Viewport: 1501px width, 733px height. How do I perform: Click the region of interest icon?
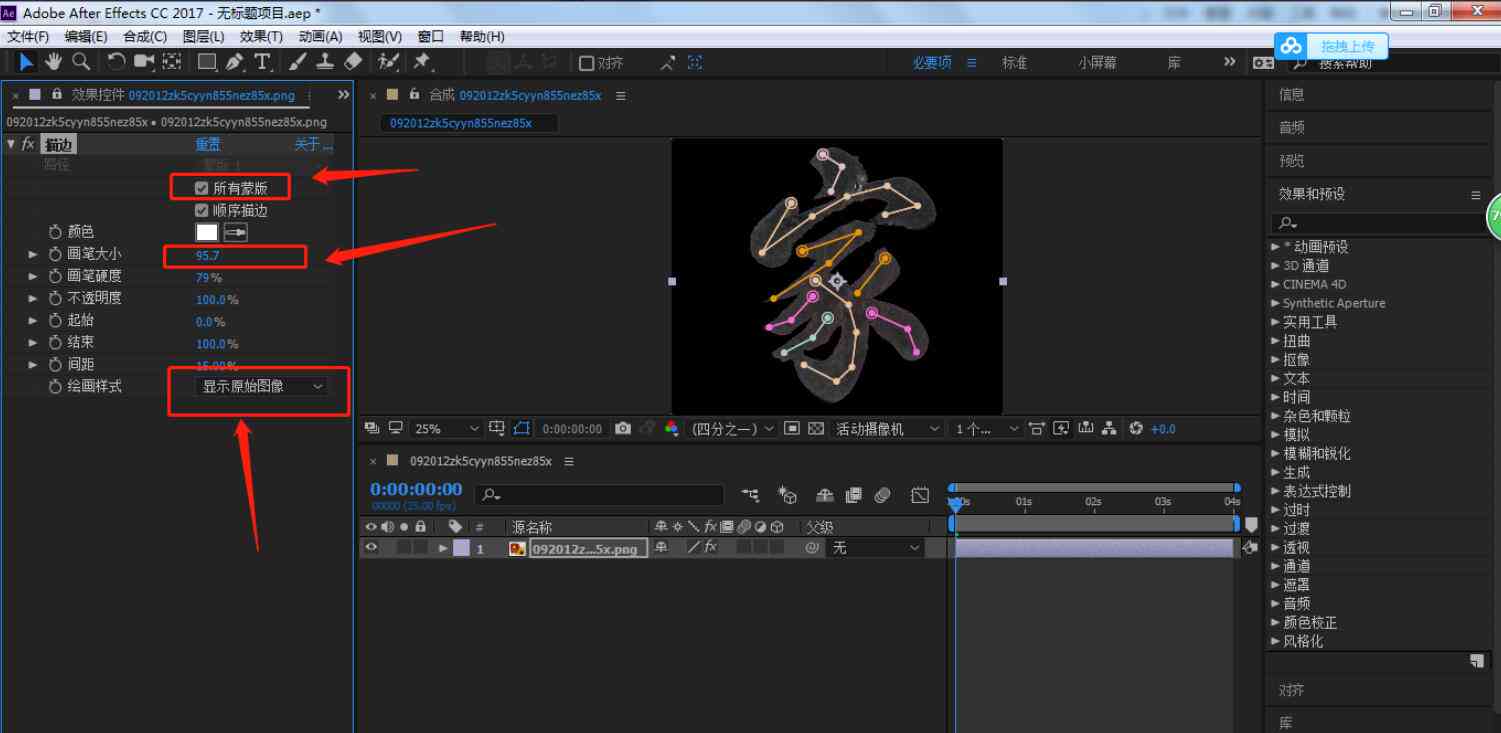792,428
